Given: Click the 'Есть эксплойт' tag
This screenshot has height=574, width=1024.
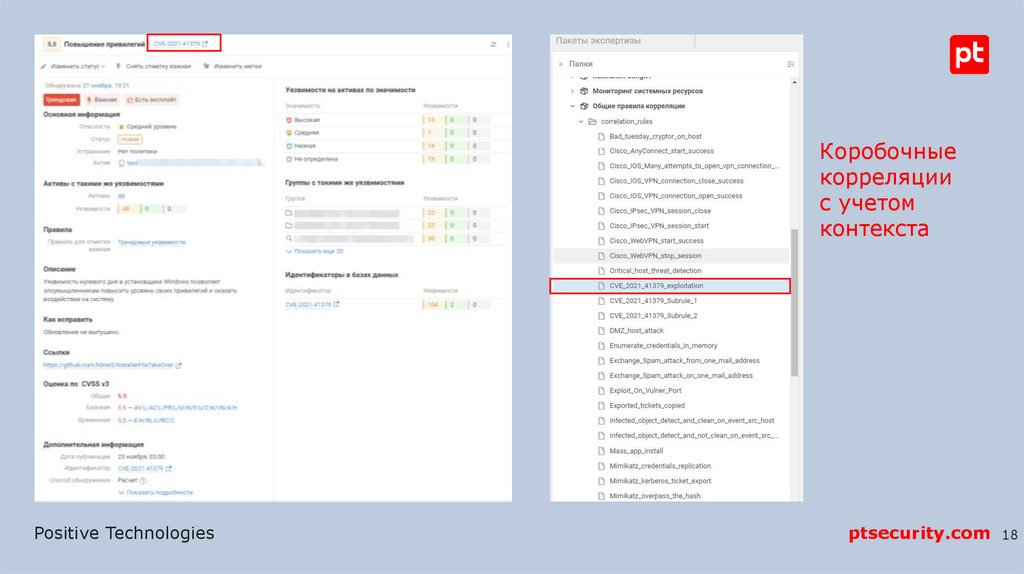Looking at the screenshot, I should (x=152, y=100).
